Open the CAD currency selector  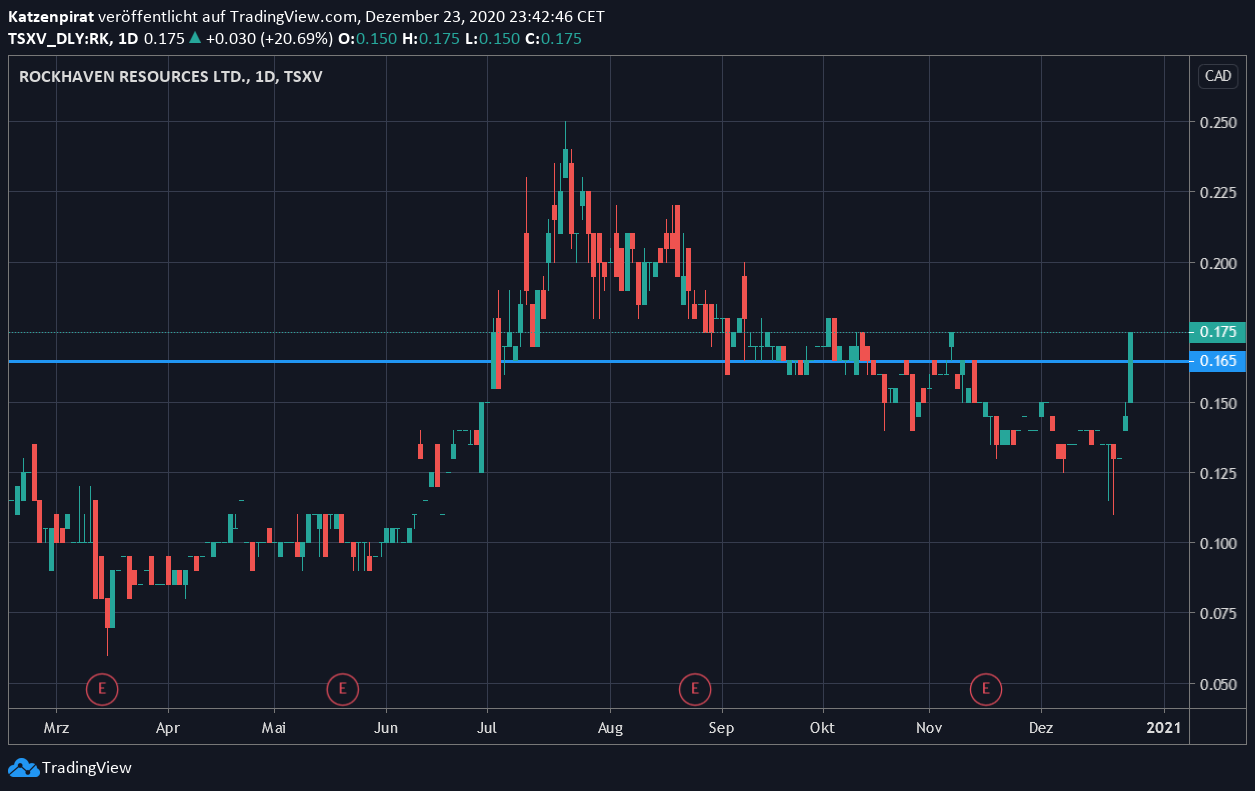coord(1217,76)
